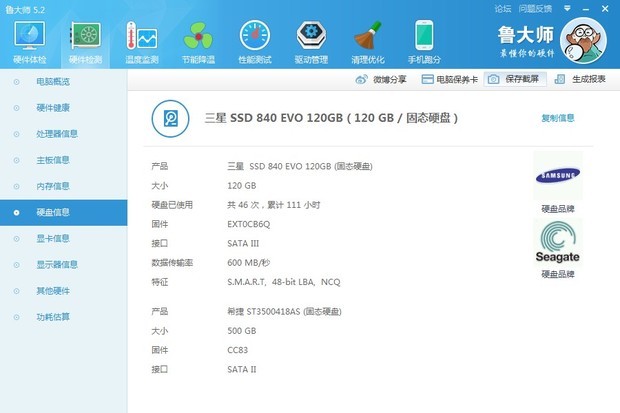Click the Seagate 硬盘品牌 logo
The height and width of the screenshot is (413, 620).
[558, 243]
